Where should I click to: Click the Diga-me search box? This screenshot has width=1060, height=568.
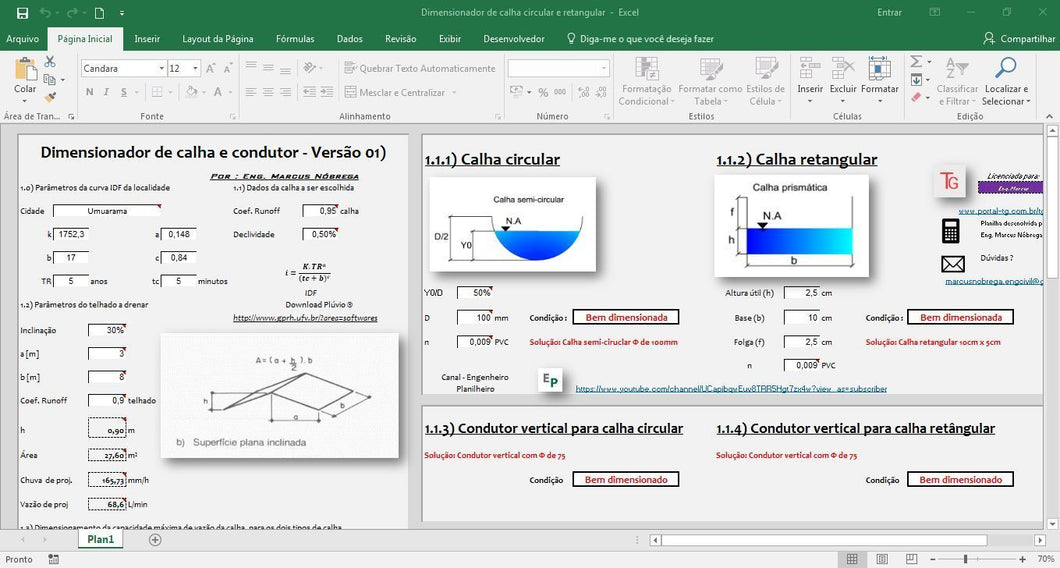pos(640,39)
